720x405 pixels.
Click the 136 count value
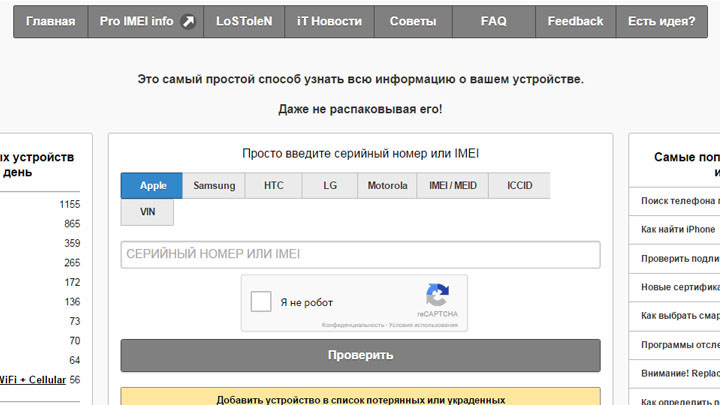(72, 302)
